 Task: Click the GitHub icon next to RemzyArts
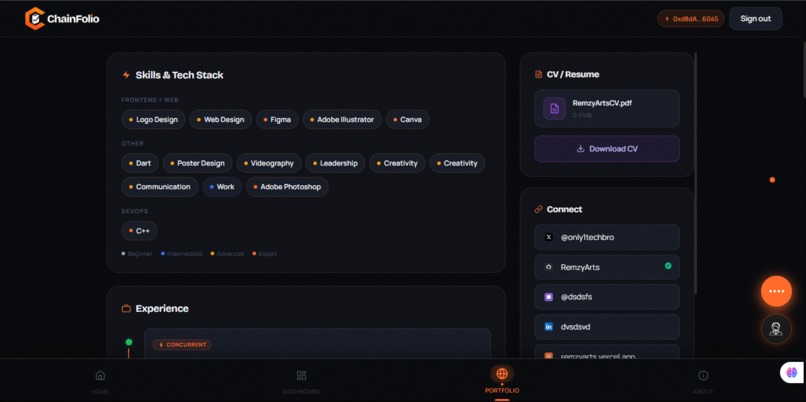548,267
